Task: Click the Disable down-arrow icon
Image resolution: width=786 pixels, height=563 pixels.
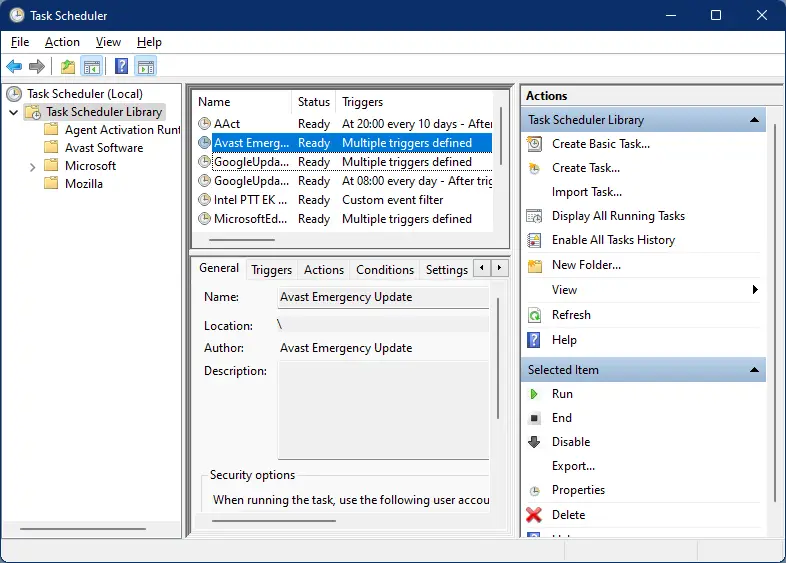Action: coord(534,442)
